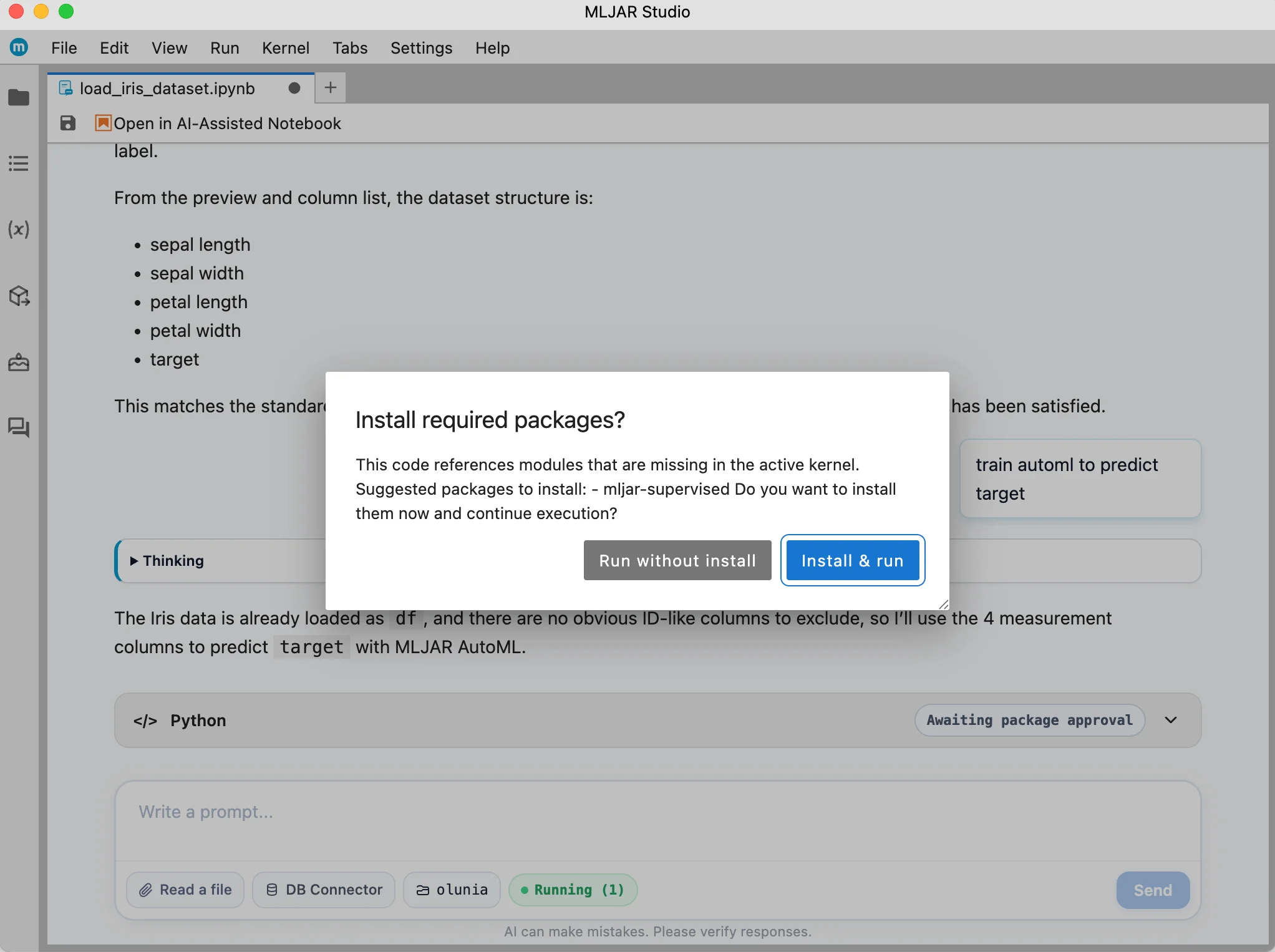This screenshot has height=952, width=1275.
Task: Click the 'petal length' bullet text
Action: 199,302
